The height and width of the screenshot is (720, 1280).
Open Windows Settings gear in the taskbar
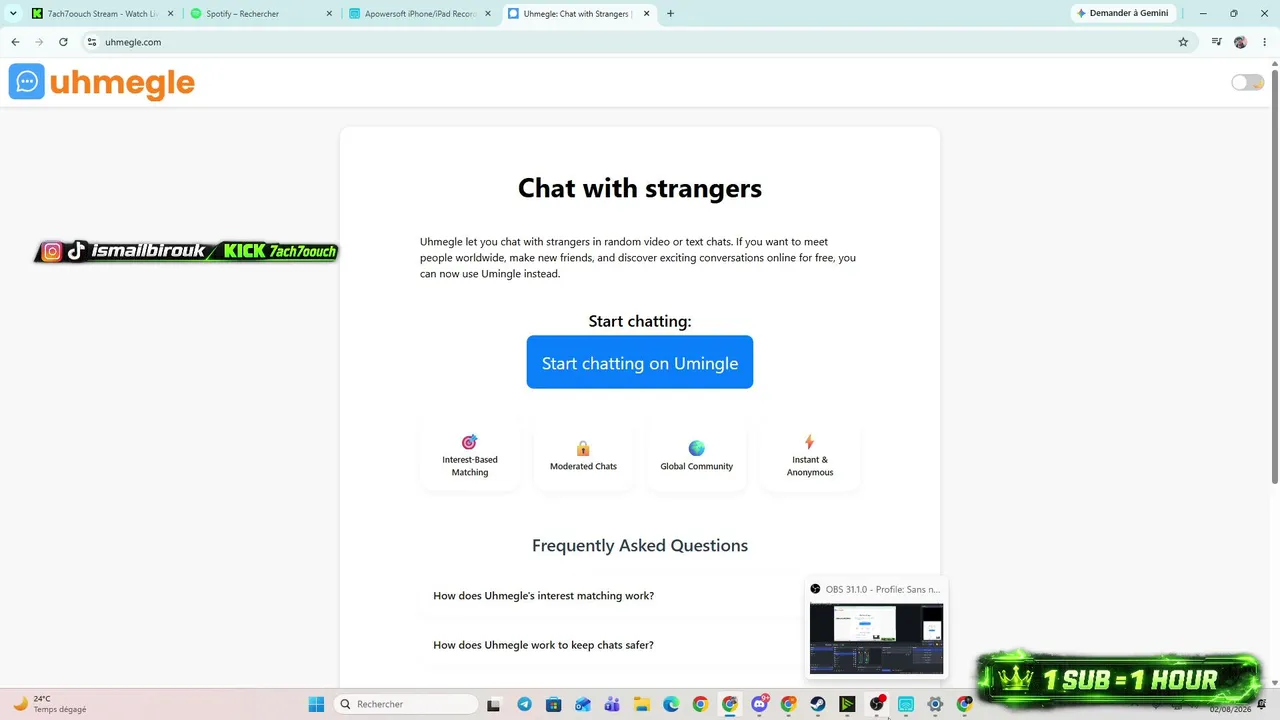click(935, 704)
